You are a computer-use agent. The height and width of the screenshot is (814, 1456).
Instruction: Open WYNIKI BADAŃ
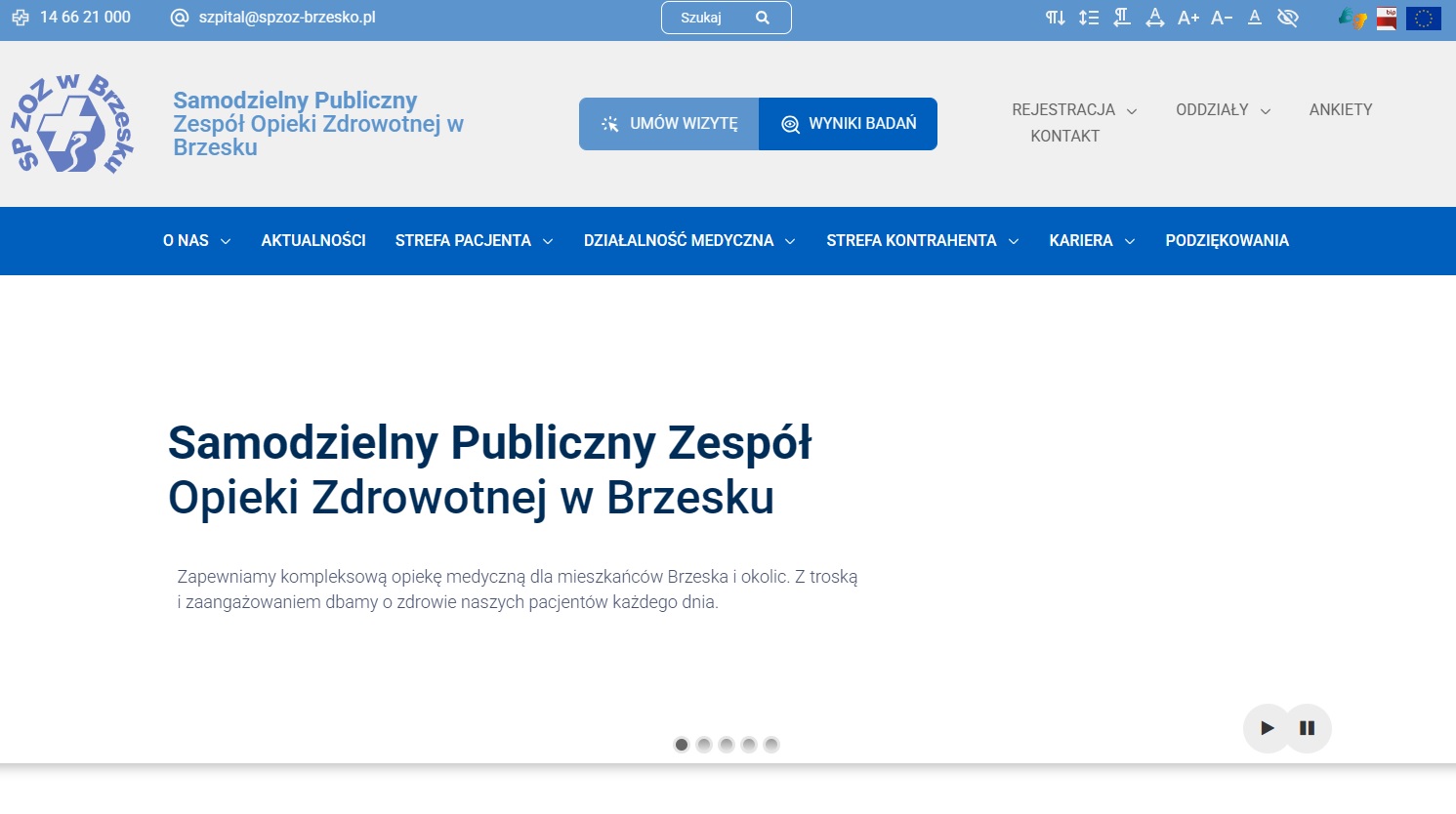848,123
